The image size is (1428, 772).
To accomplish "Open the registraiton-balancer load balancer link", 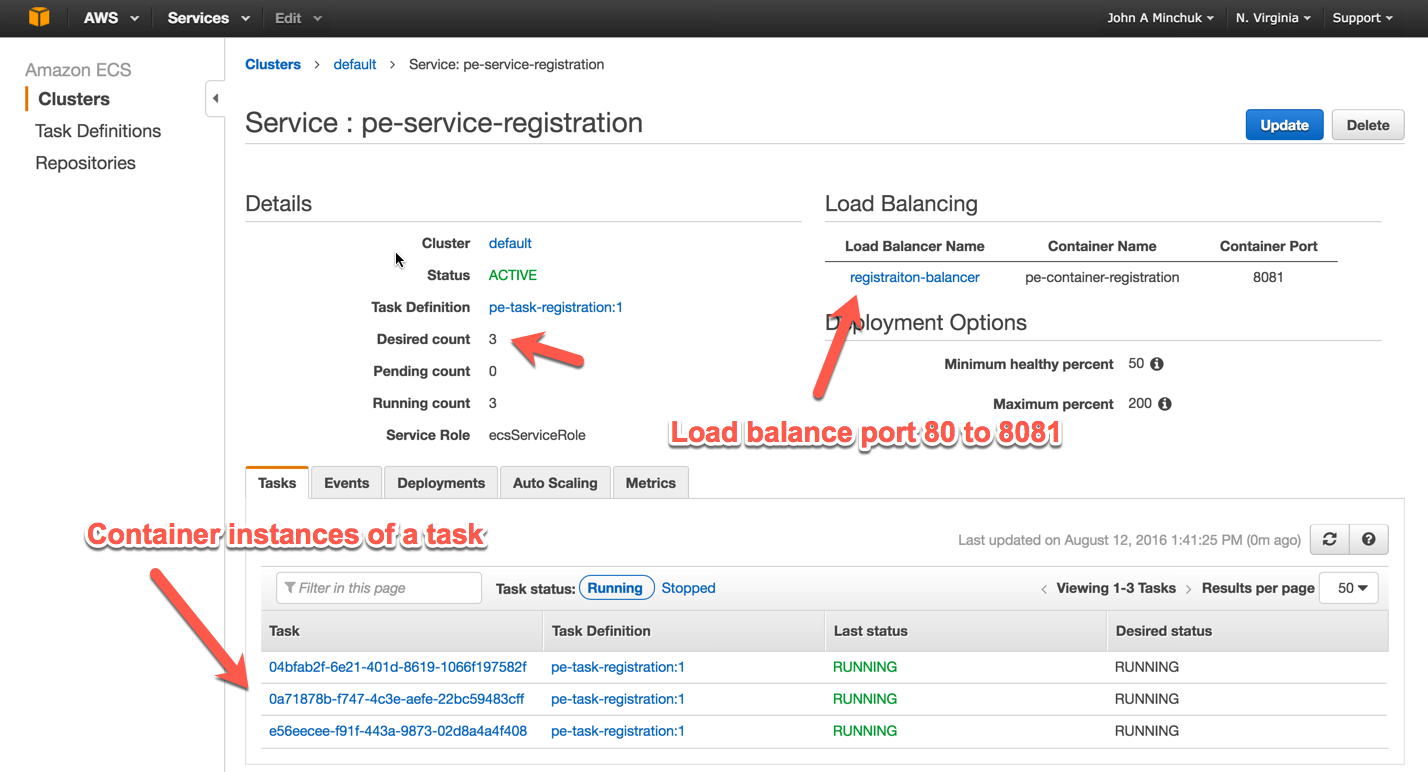I will pos(915,277).
